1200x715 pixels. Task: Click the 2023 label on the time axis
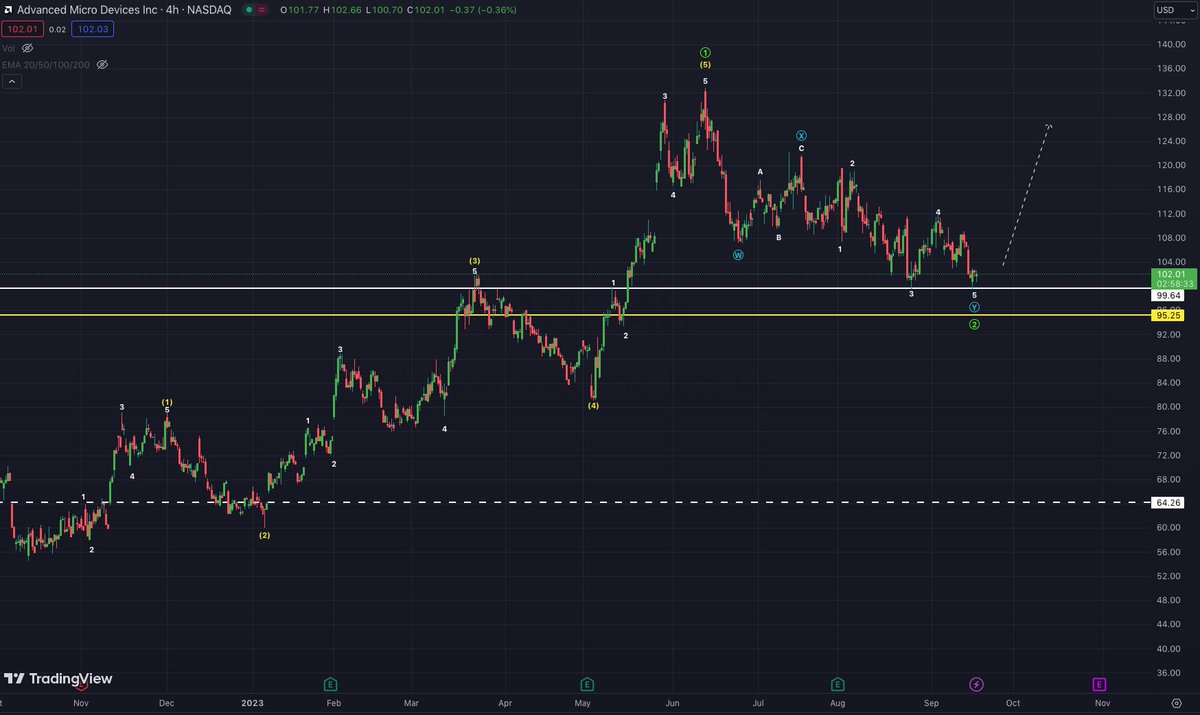pyautogui.click(x=251, y=704)
